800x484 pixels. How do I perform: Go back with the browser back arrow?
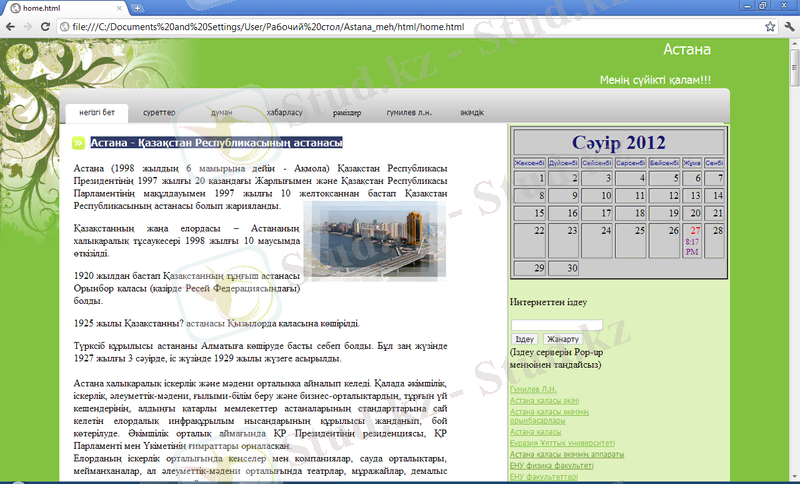tap(11, 27)
